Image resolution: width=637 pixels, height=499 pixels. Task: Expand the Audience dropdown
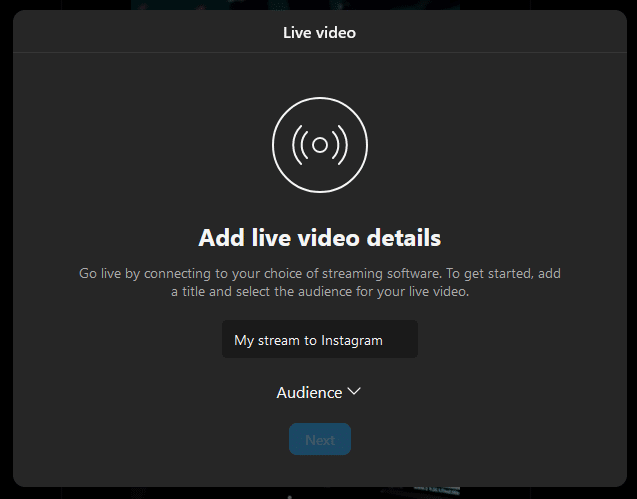[318, 393]
